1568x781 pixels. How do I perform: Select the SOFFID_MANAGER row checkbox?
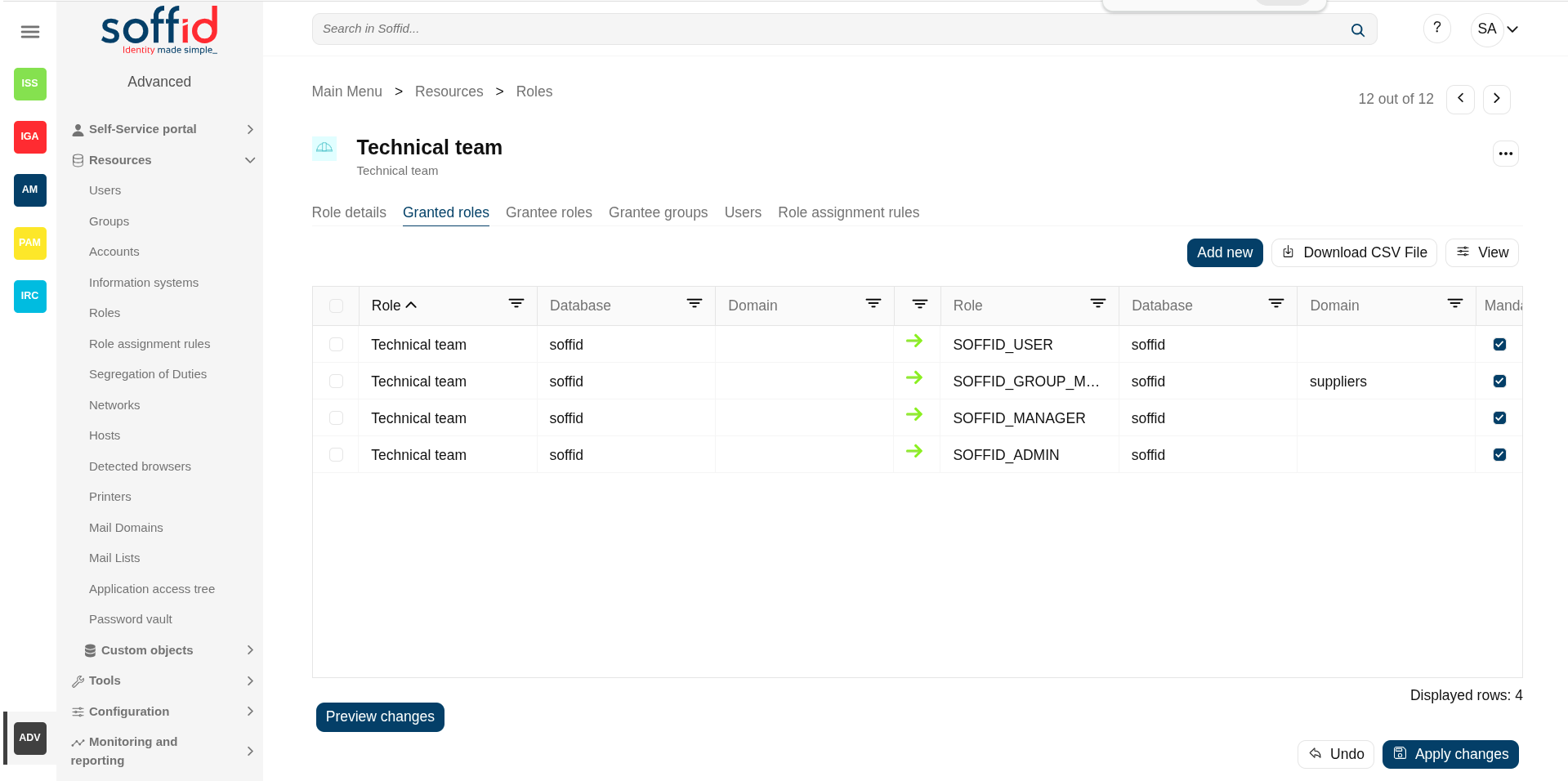pyautogui.click(x=336, y=417)
